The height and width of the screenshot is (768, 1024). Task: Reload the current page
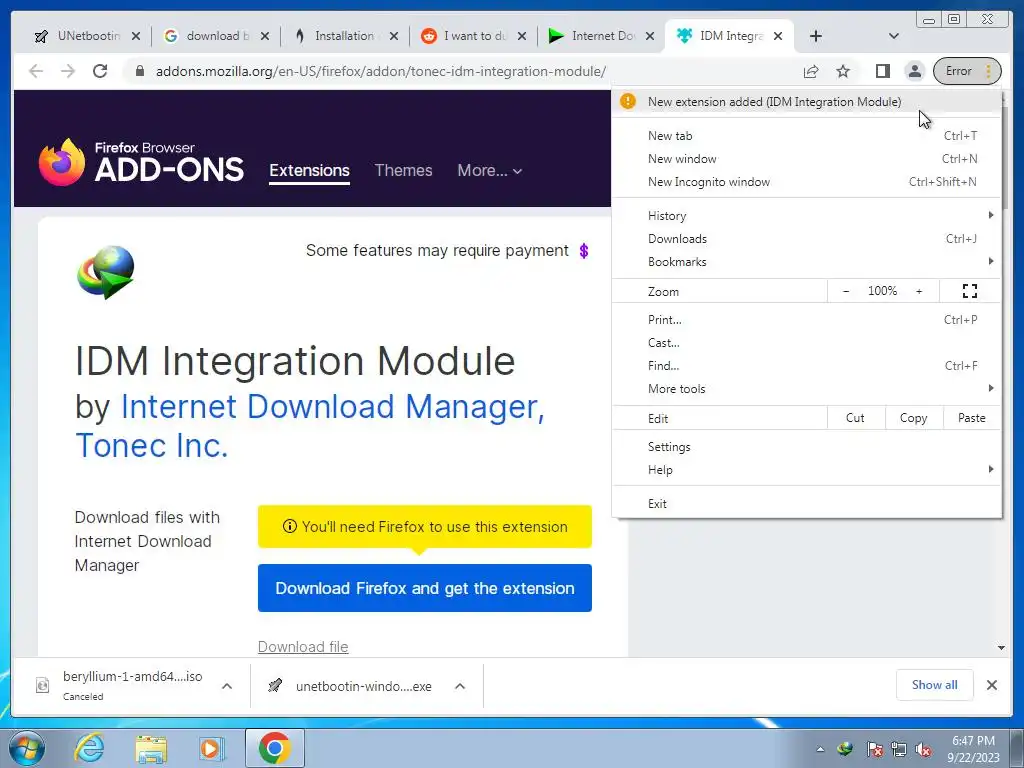pyautogui.click(x=100, y=71)
